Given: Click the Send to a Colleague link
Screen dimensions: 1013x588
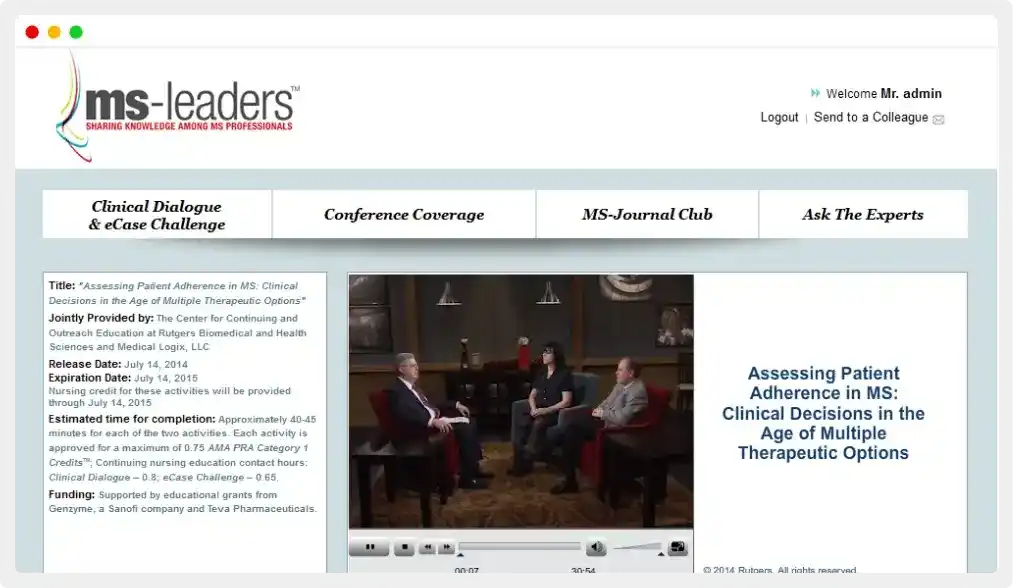Looking at the screenshot, I should tap(871, 117).
